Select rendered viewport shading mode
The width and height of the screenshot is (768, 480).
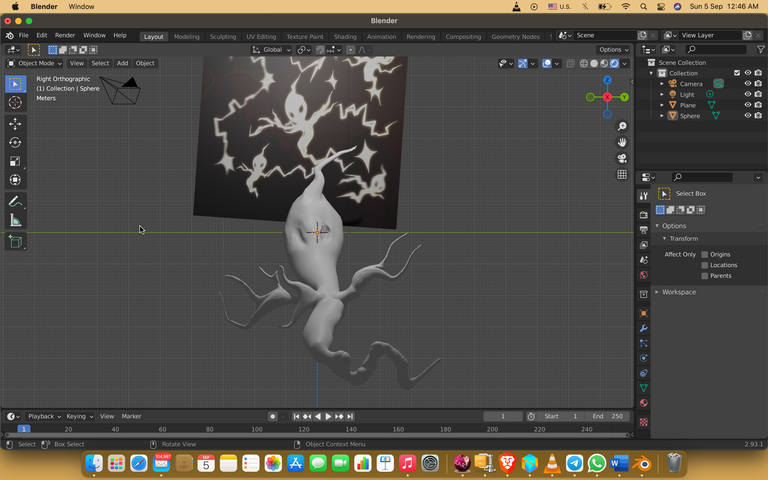pos(614,63)
